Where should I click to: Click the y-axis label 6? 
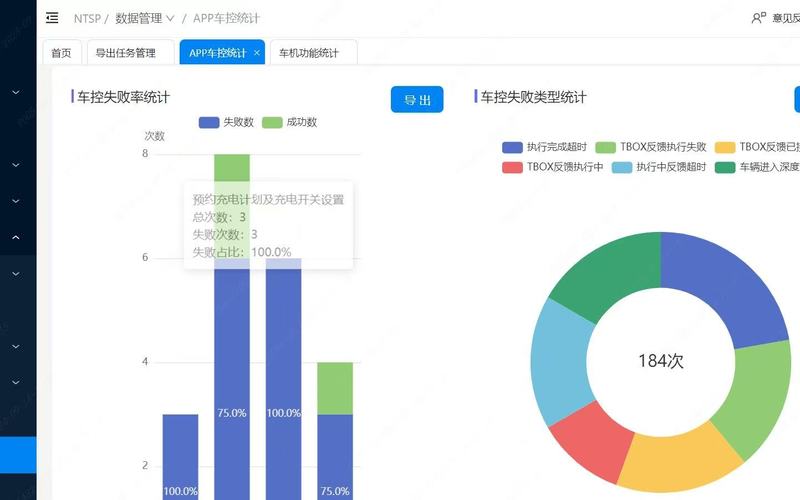145,258
